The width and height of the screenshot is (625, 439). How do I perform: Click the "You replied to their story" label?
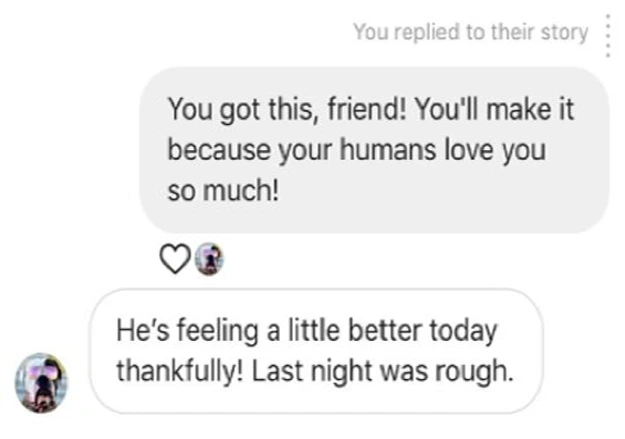tap(470, 32)
